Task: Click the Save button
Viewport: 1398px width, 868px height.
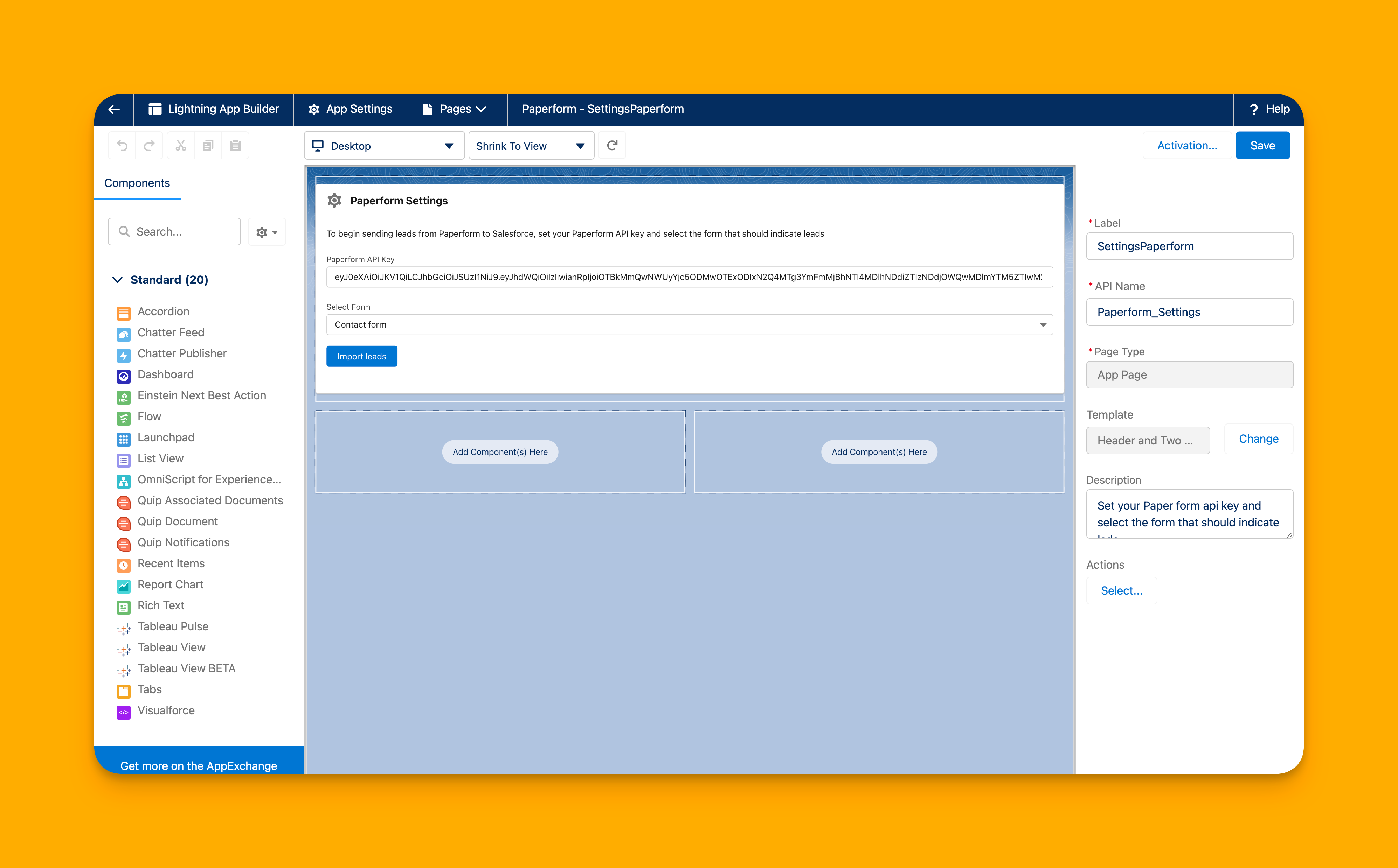Action: pos(1262,146)
